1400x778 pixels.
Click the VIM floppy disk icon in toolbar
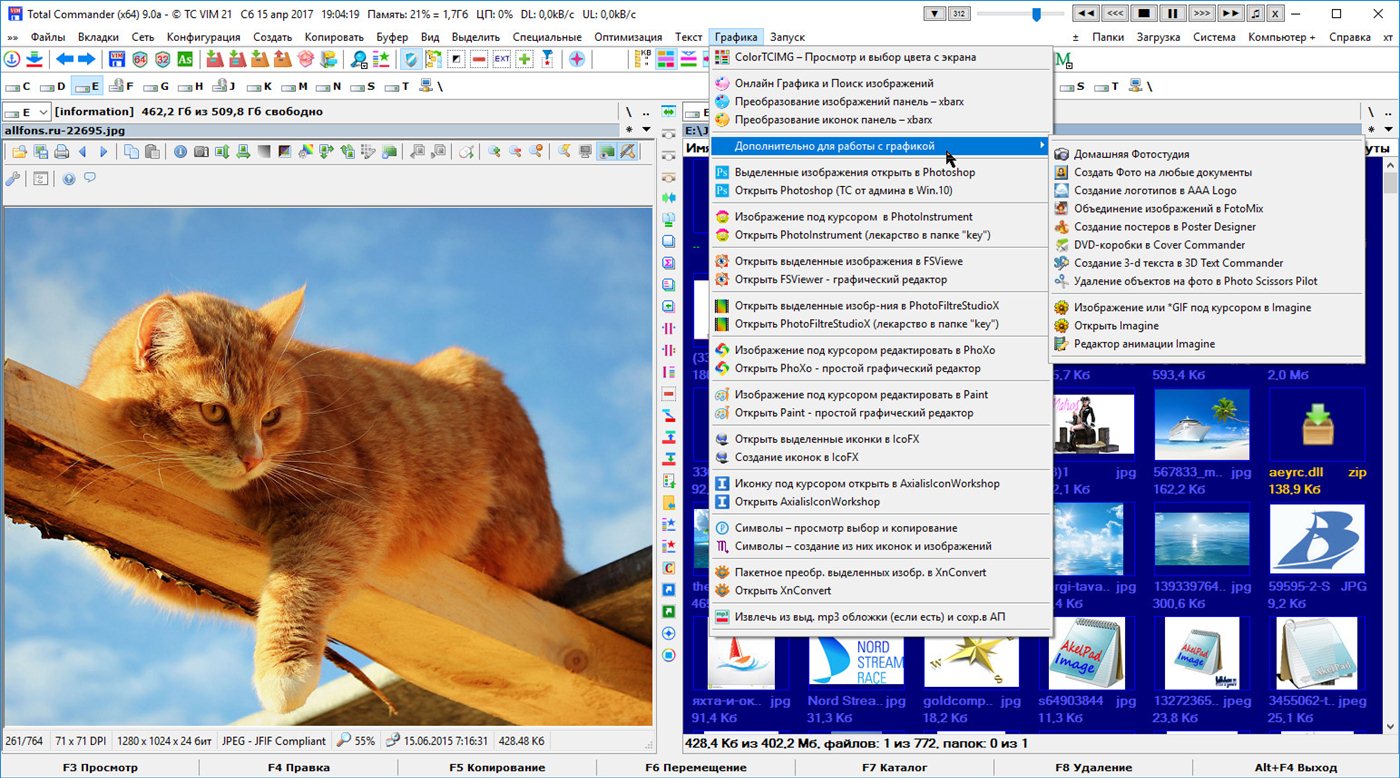point(117,59)
